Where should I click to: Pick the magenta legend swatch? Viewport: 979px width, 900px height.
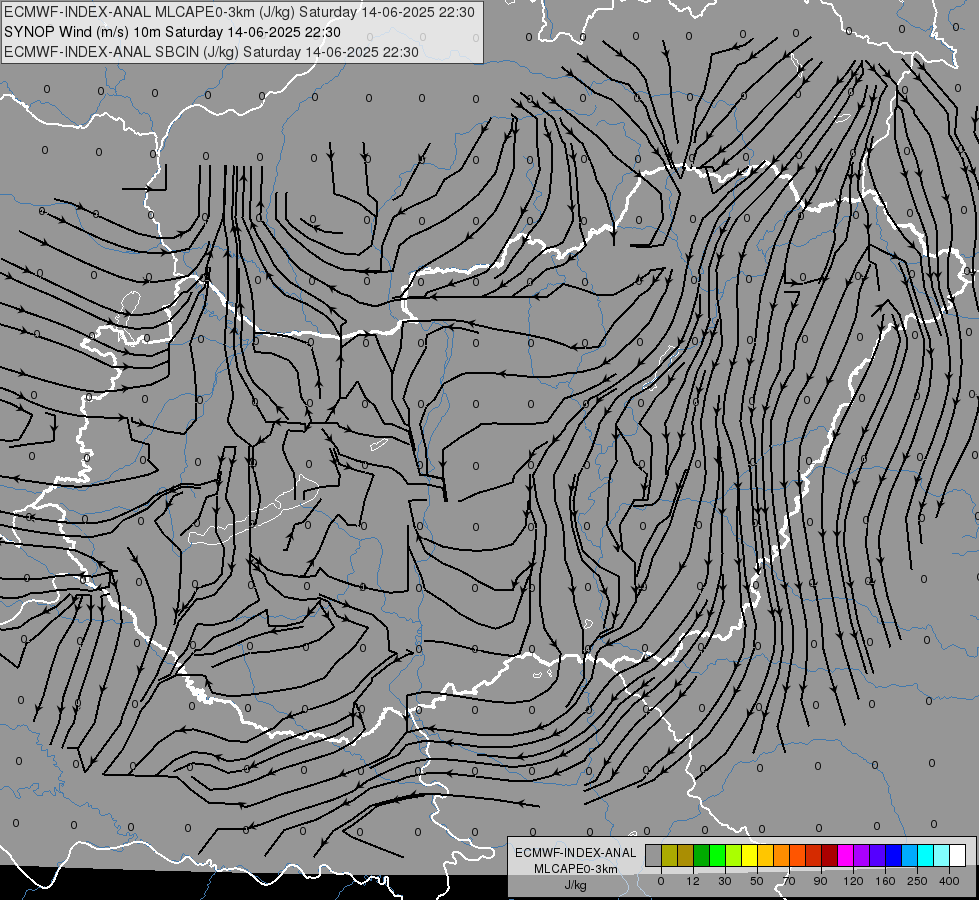[845, 855]
